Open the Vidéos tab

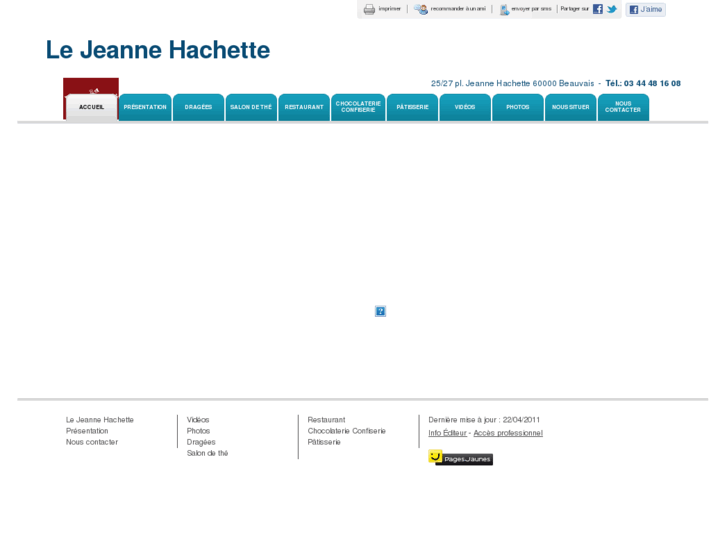click(465, 107)
